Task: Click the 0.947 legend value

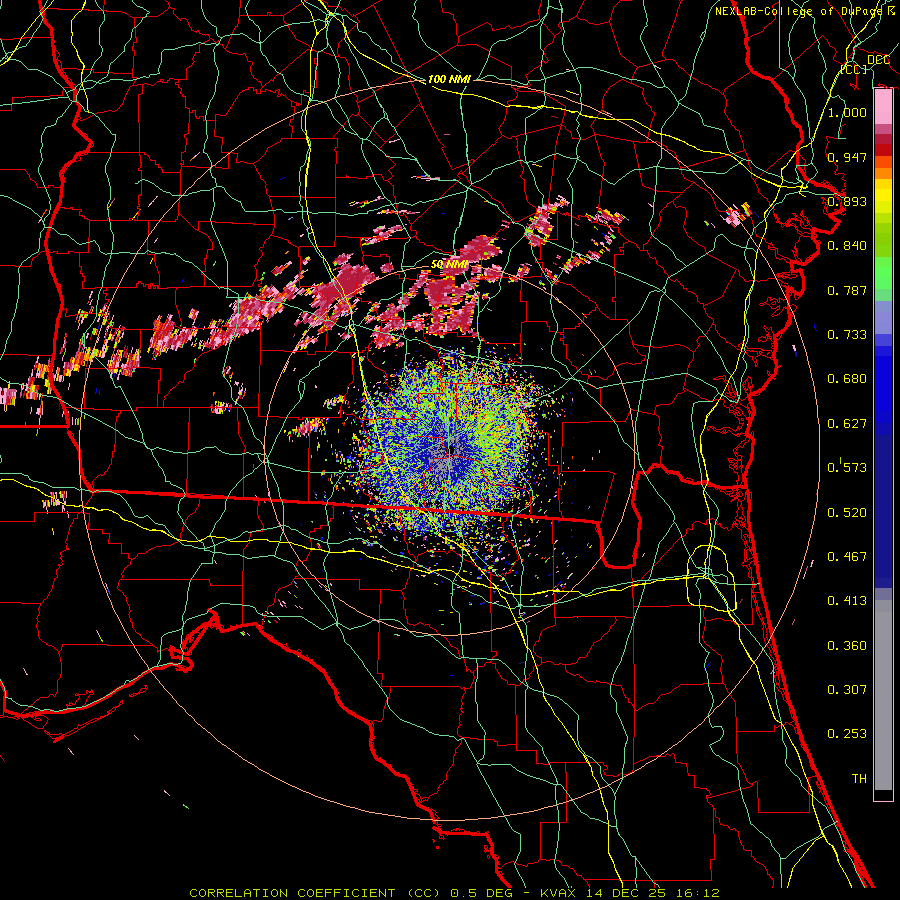Action: [847, 157]
